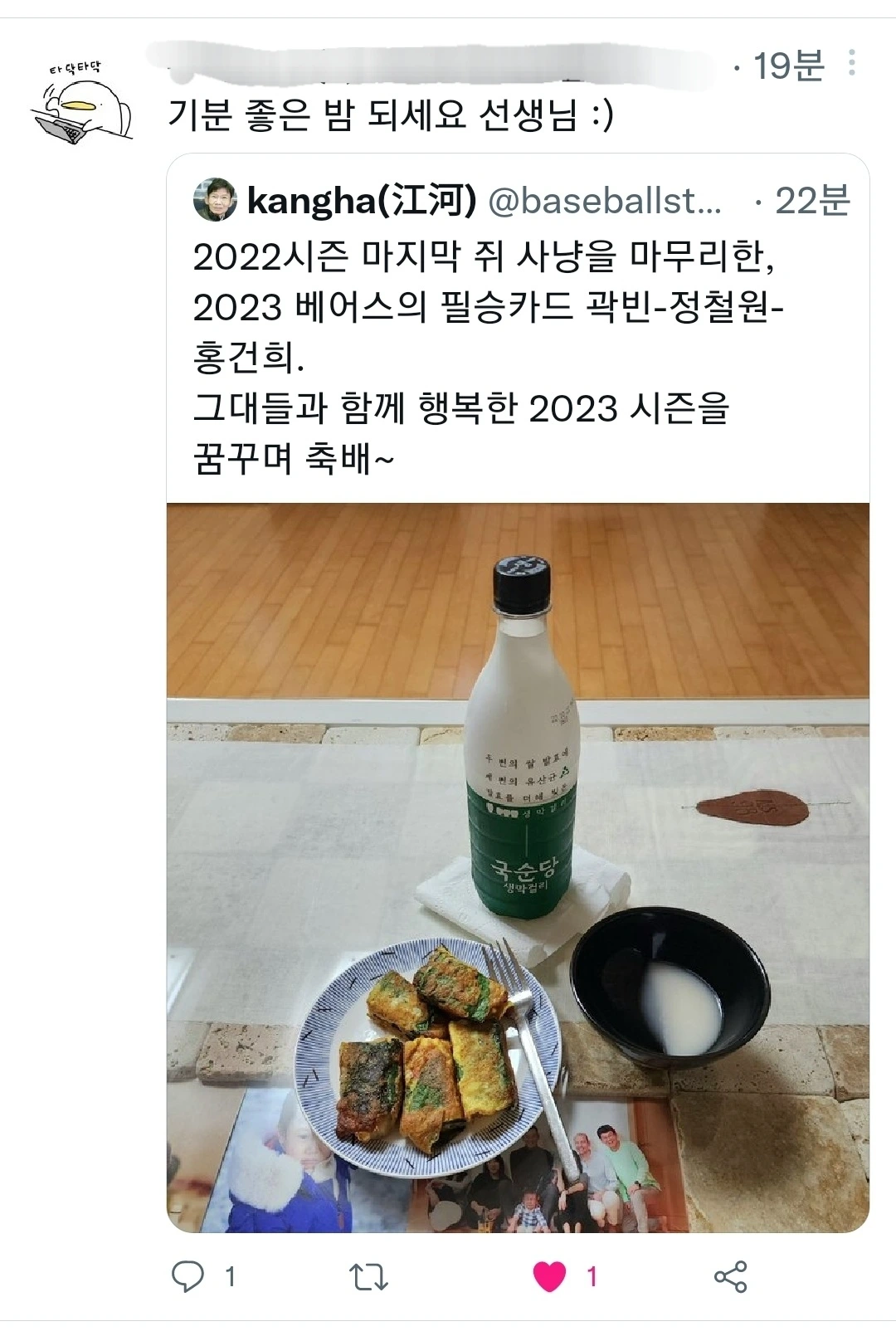View the reply count number 1
The width and height of the screenshot is (896, 1336).
(230, 1276)
